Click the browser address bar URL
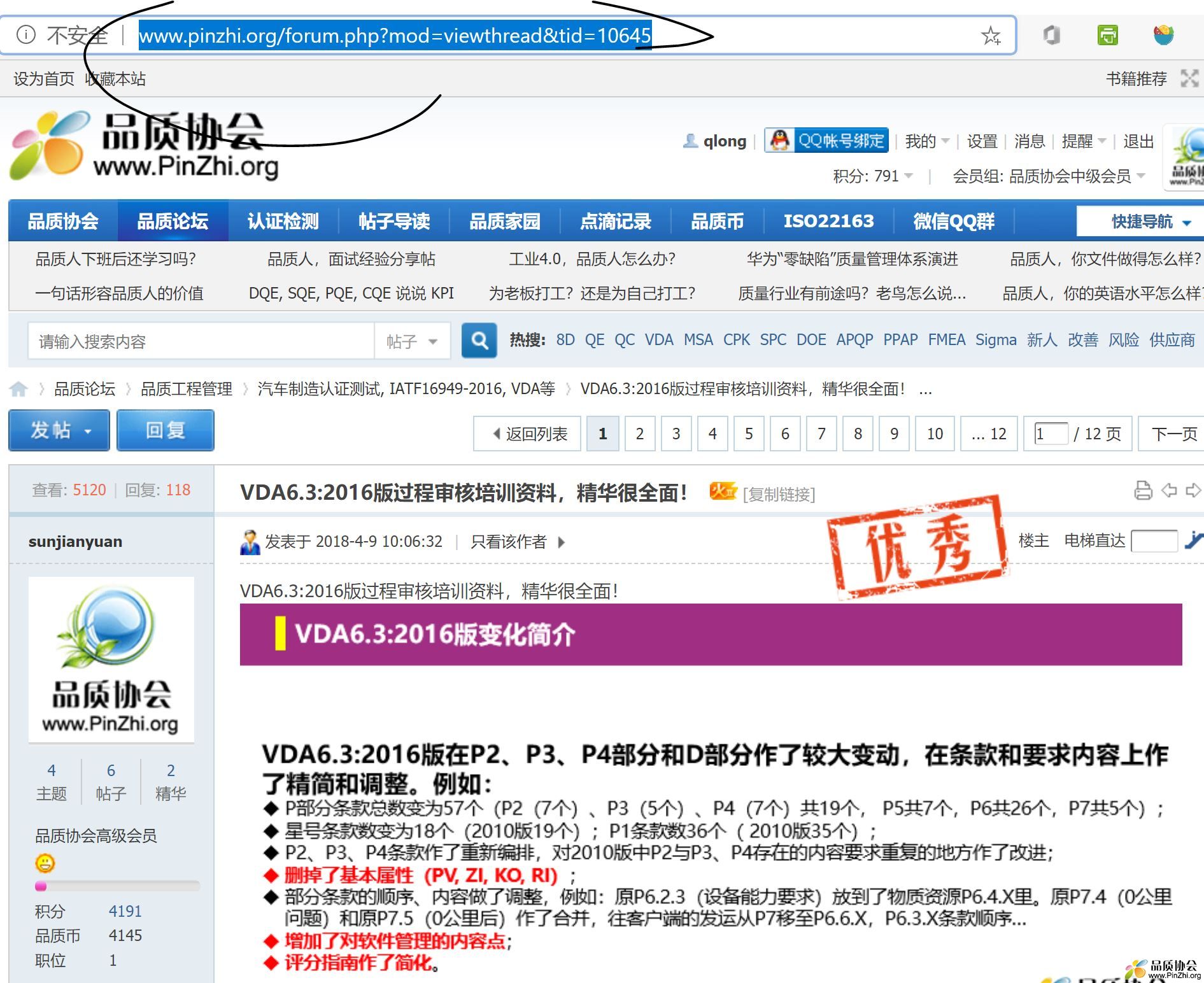This screenshot has width=1204, height=983. 395,35
